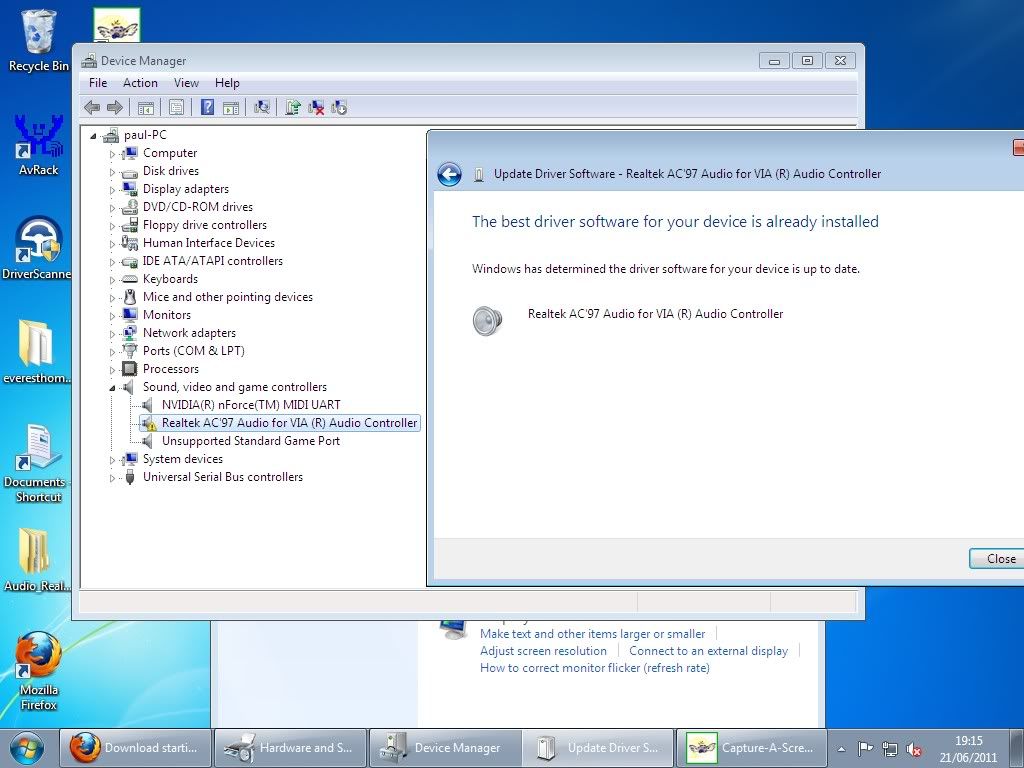Expand Universal Serial Bus controllers node
The height and width of the screenshot is (768, 1024).
click(x=113, y=478)
